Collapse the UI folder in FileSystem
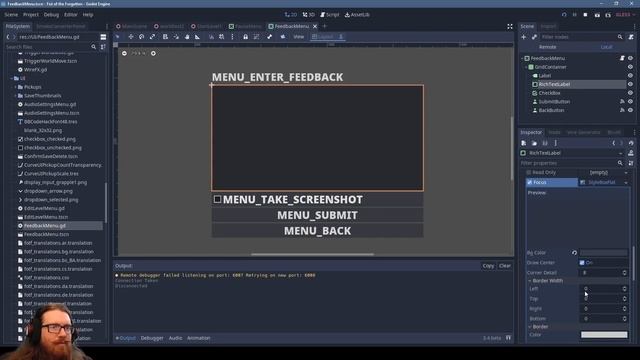This screenshot has height=360, width=640. [11, 78]
